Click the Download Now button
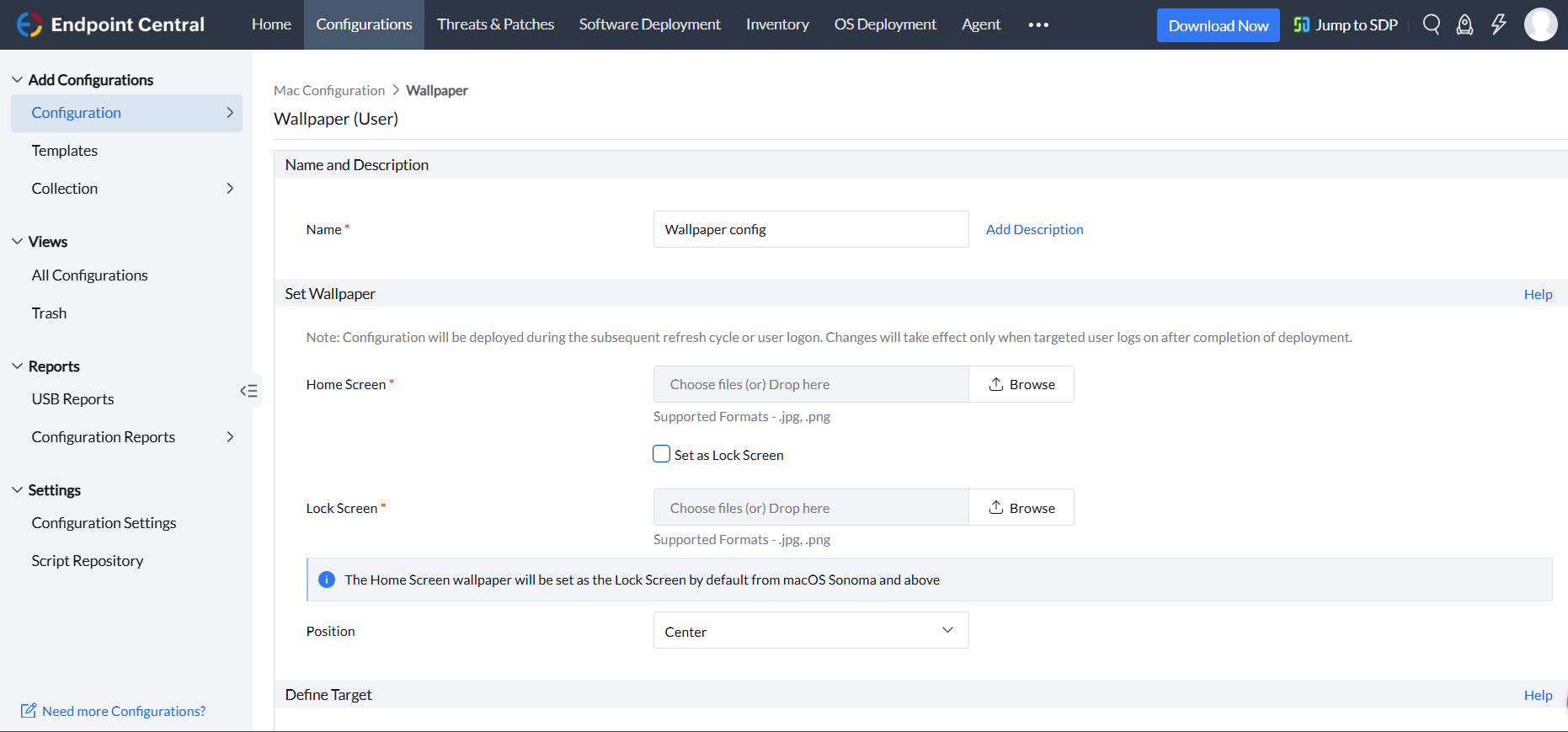This screenshot has width=1568, height=732. click(1218, 25)
